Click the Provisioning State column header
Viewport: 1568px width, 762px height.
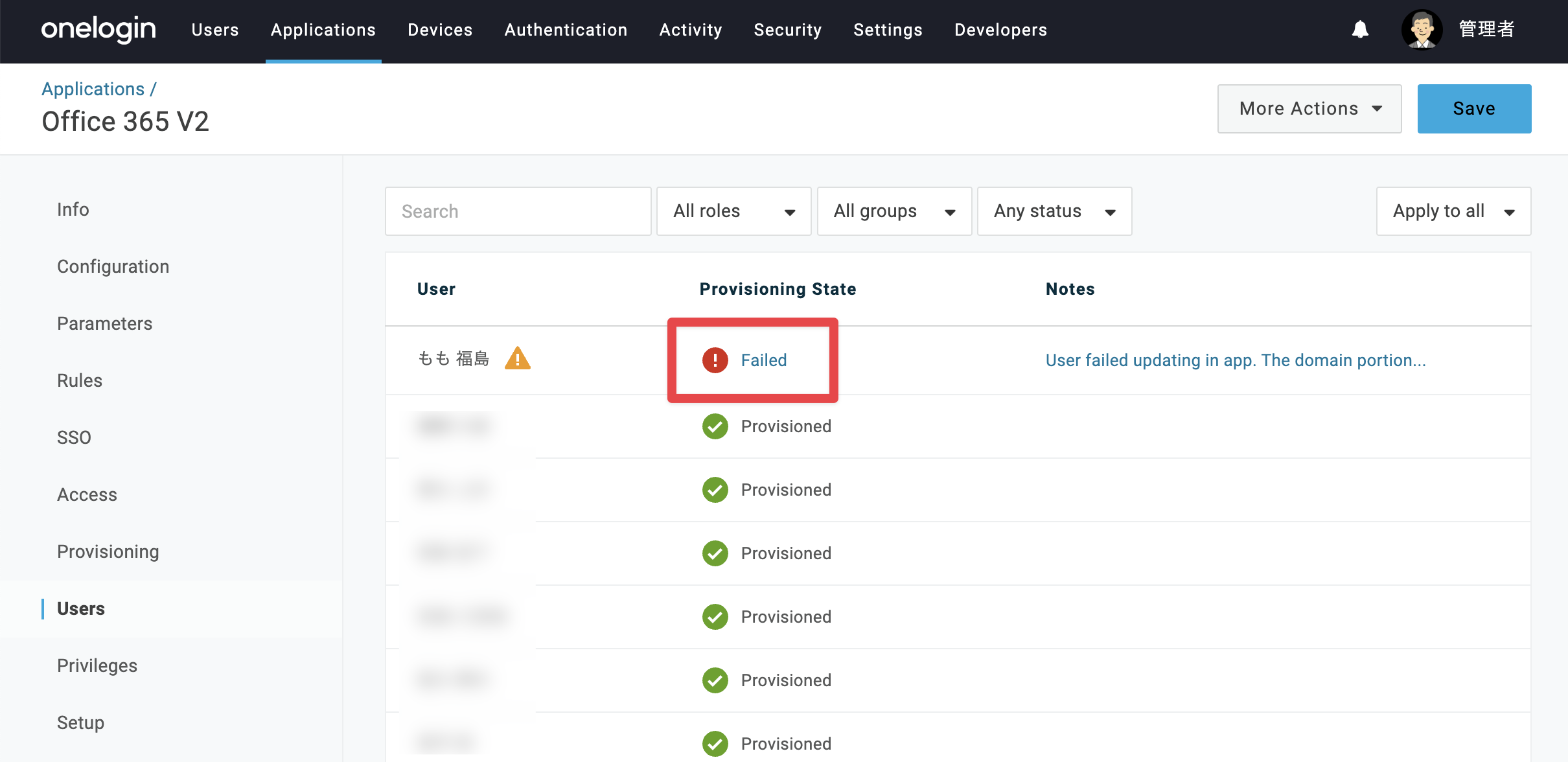point(778,289)
